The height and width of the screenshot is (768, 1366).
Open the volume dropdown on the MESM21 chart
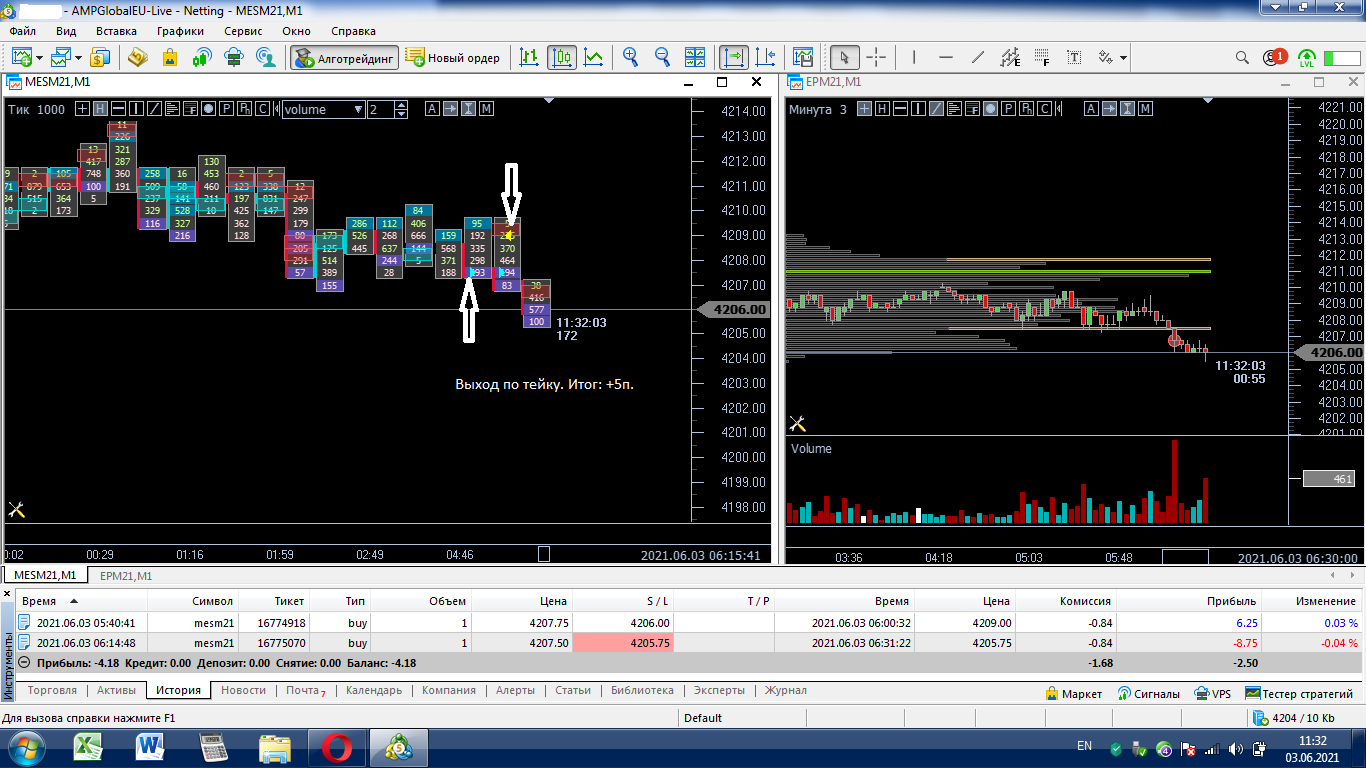coord(323,109)
